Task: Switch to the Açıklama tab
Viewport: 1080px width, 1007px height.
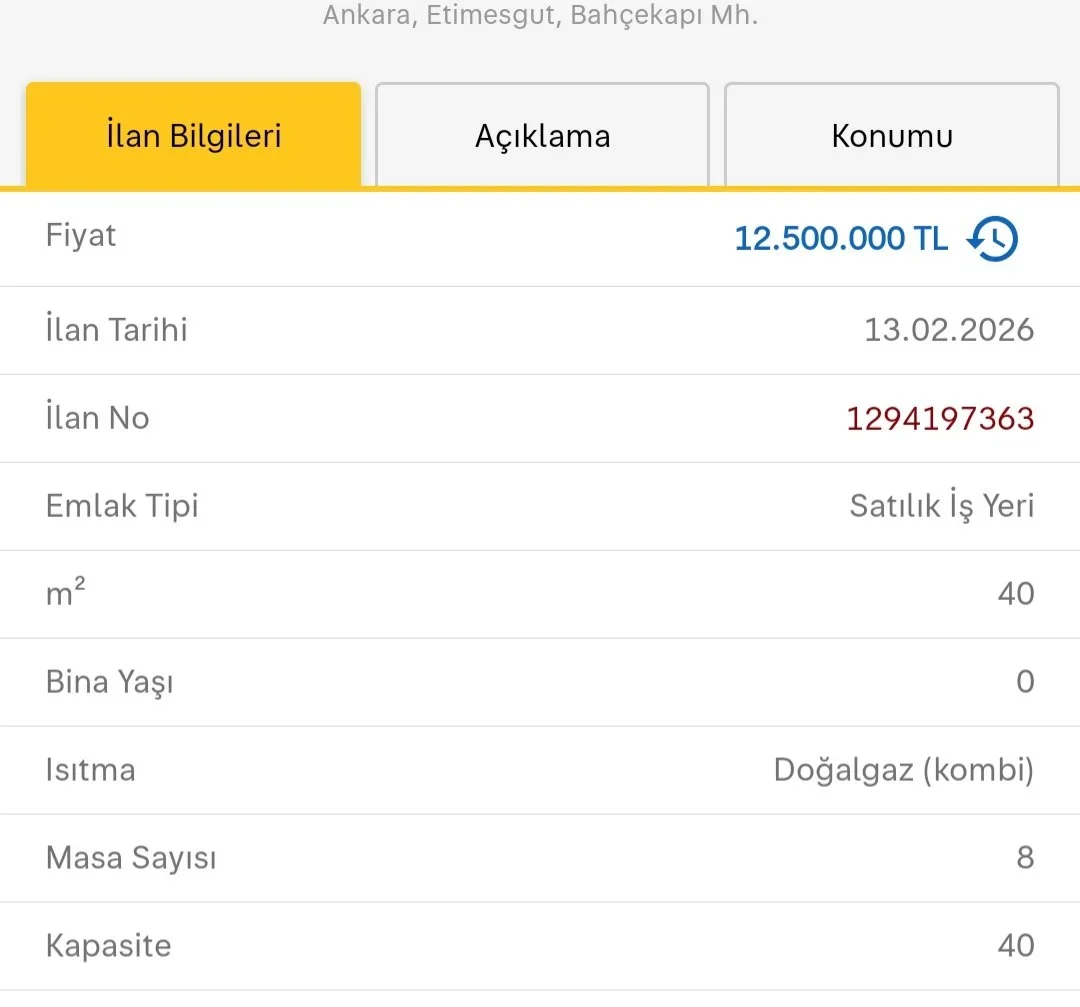Action: [541, 135]
